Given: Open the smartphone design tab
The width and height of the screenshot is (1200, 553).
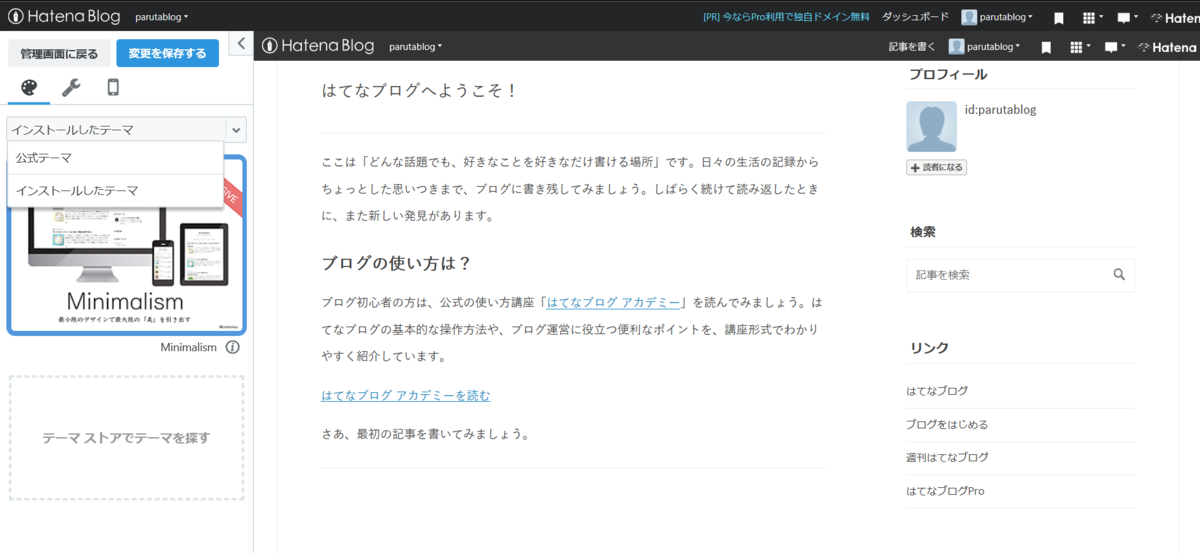Looking at the screenshot, I should coord(113,88).
